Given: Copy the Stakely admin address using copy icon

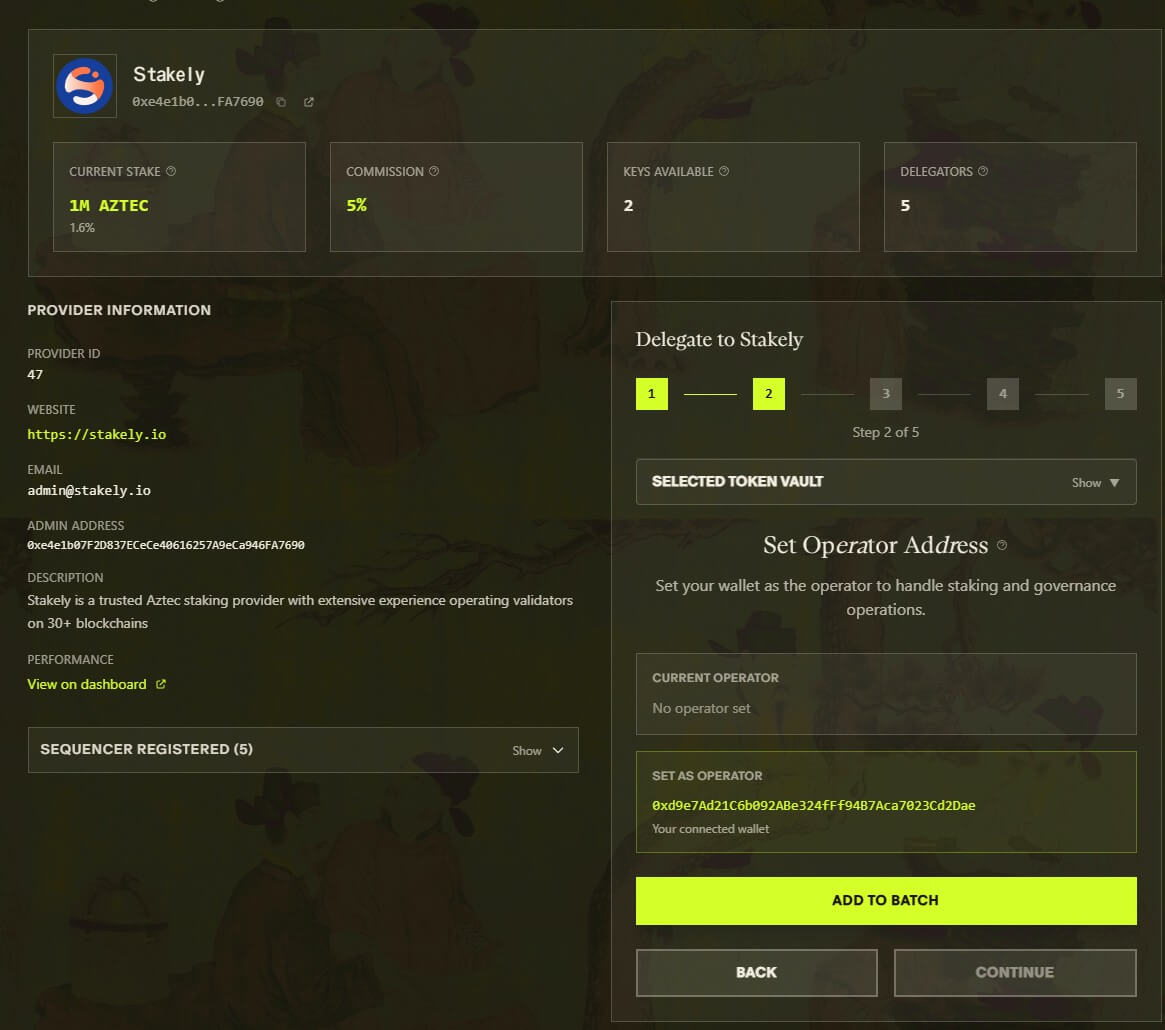Looking at the screenshot, I should click(281, 101).
